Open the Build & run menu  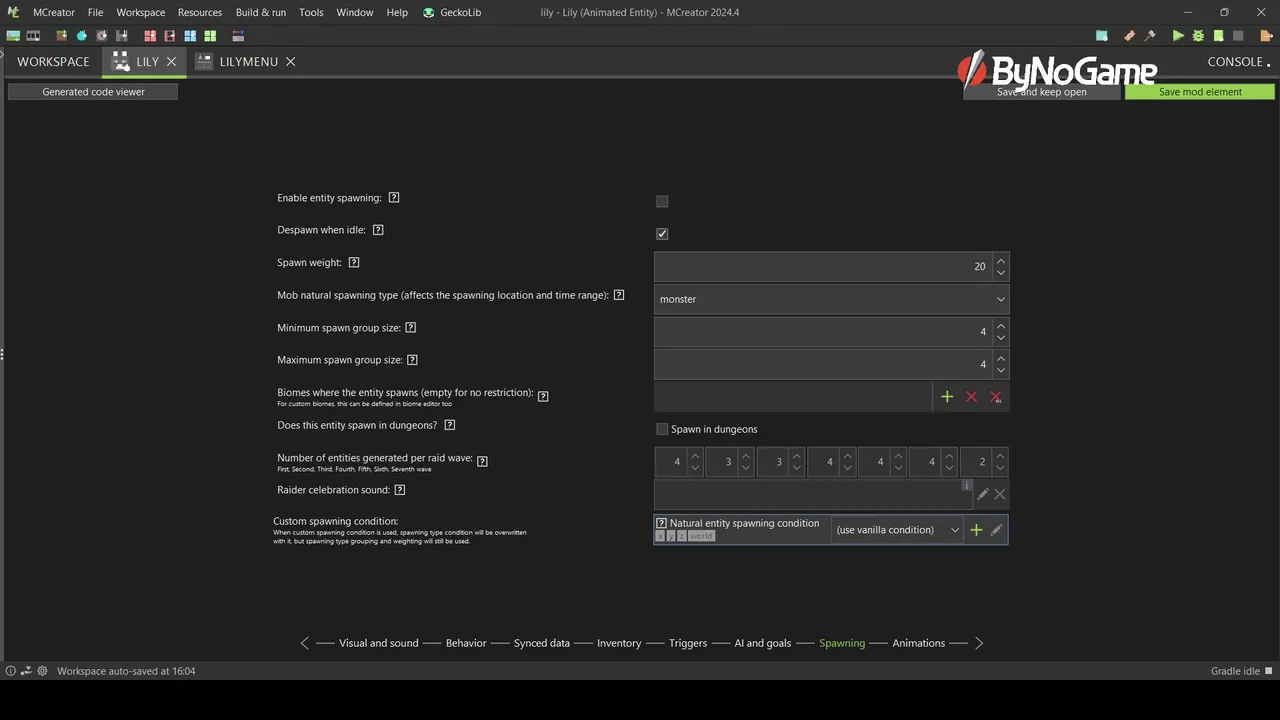point(261,12)
